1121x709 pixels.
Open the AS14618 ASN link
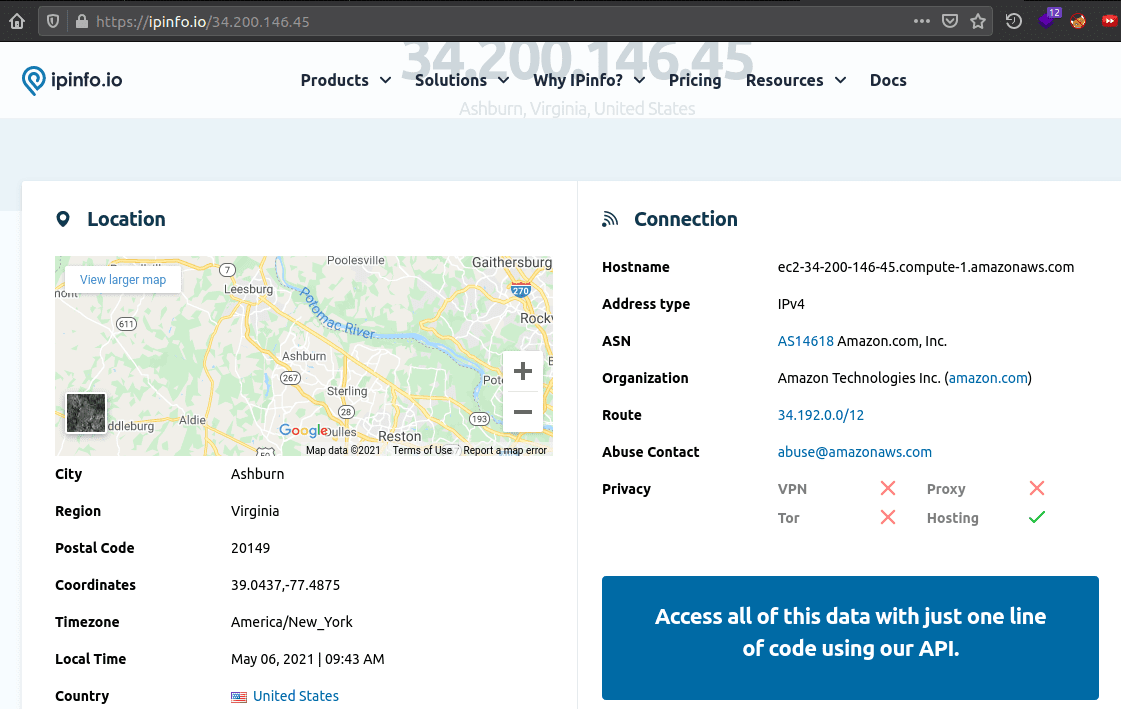tap(806, 341)
